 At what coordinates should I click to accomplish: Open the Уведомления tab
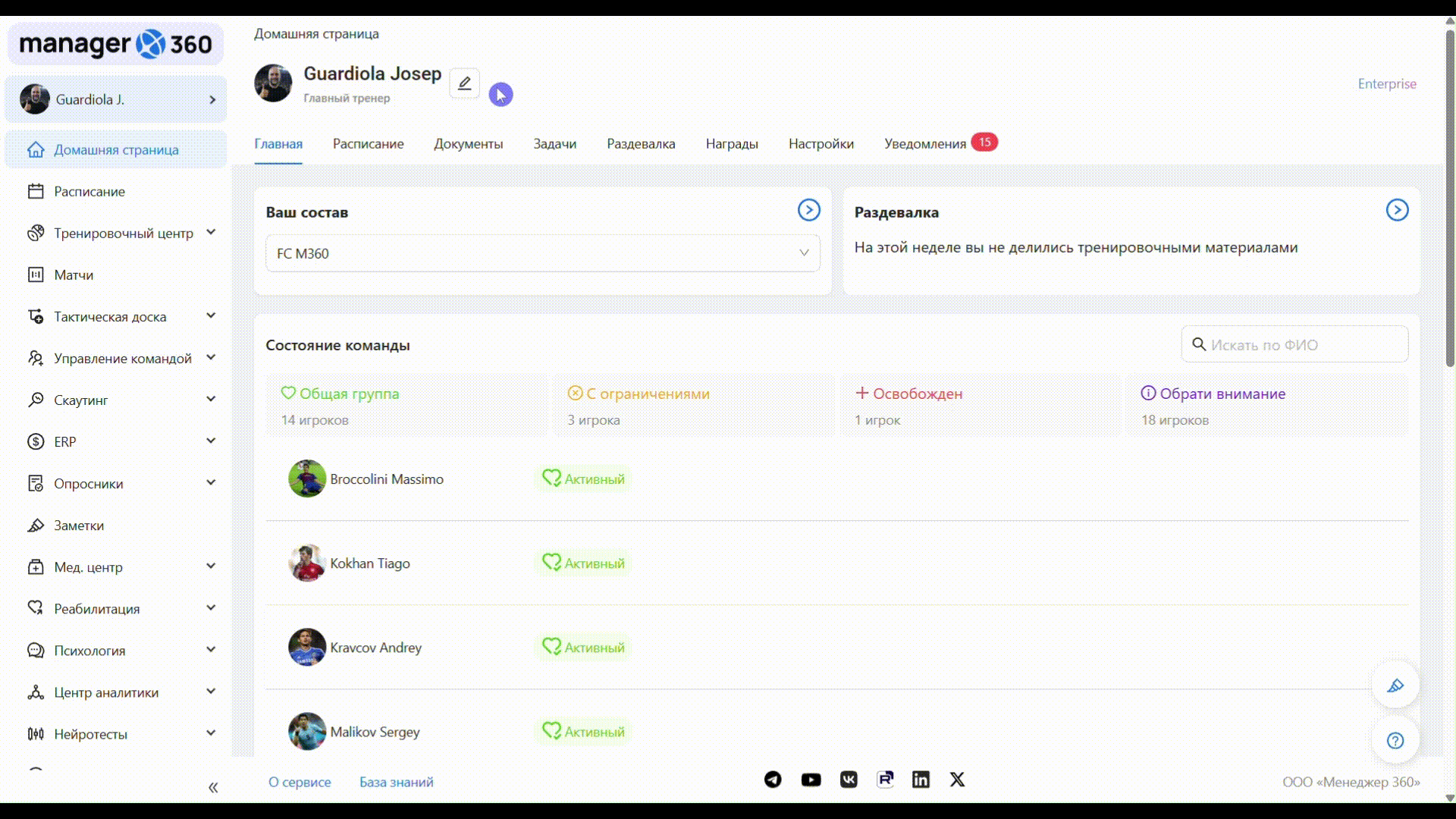coord(925,144)
